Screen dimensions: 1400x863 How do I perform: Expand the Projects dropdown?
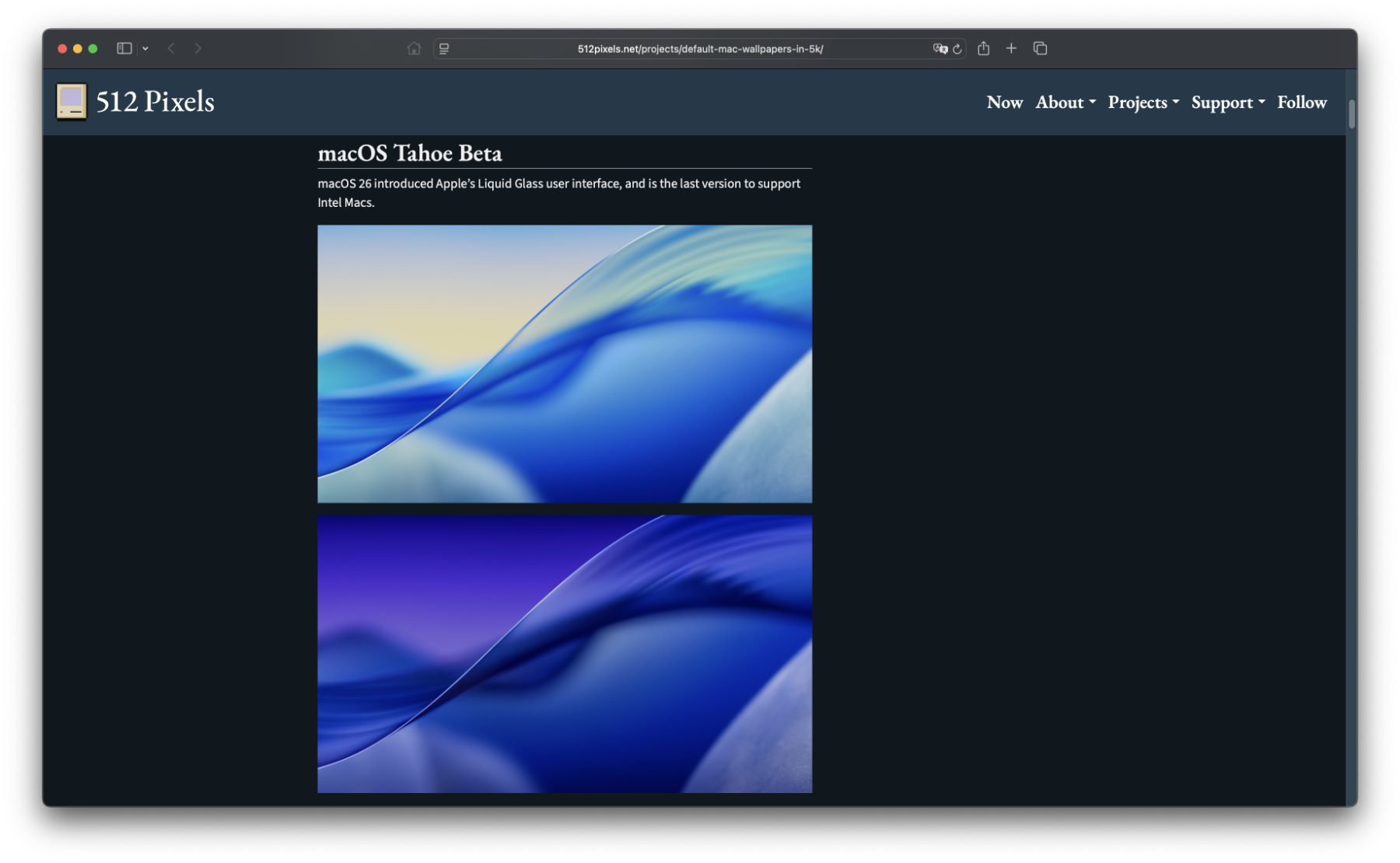click(1143, 103)
